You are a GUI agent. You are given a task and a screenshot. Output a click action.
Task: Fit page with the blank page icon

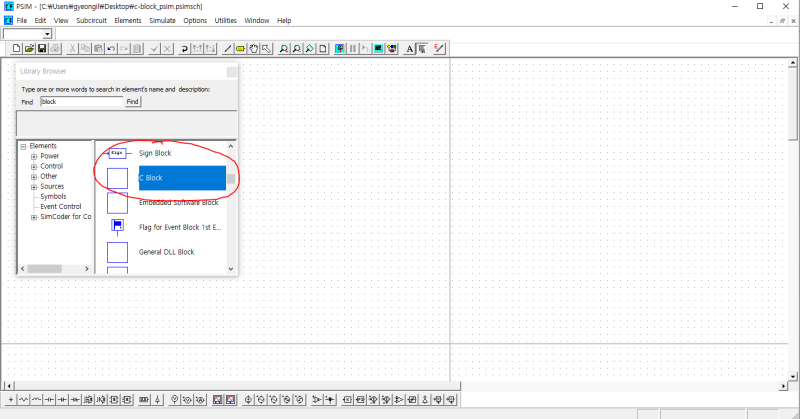pyautogui.click(x=322, y=49)
